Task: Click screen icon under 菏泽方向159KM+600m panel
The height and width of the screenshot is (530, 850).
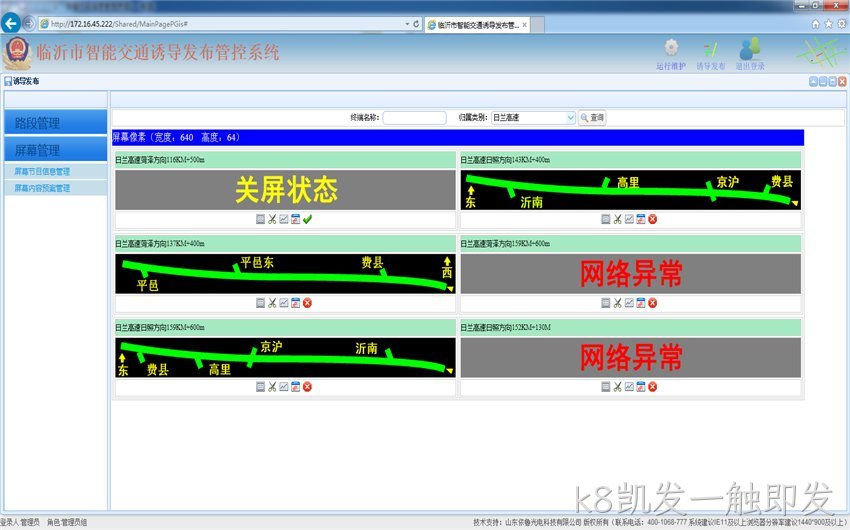Action: pyautogui.click(x=606, y=303)
